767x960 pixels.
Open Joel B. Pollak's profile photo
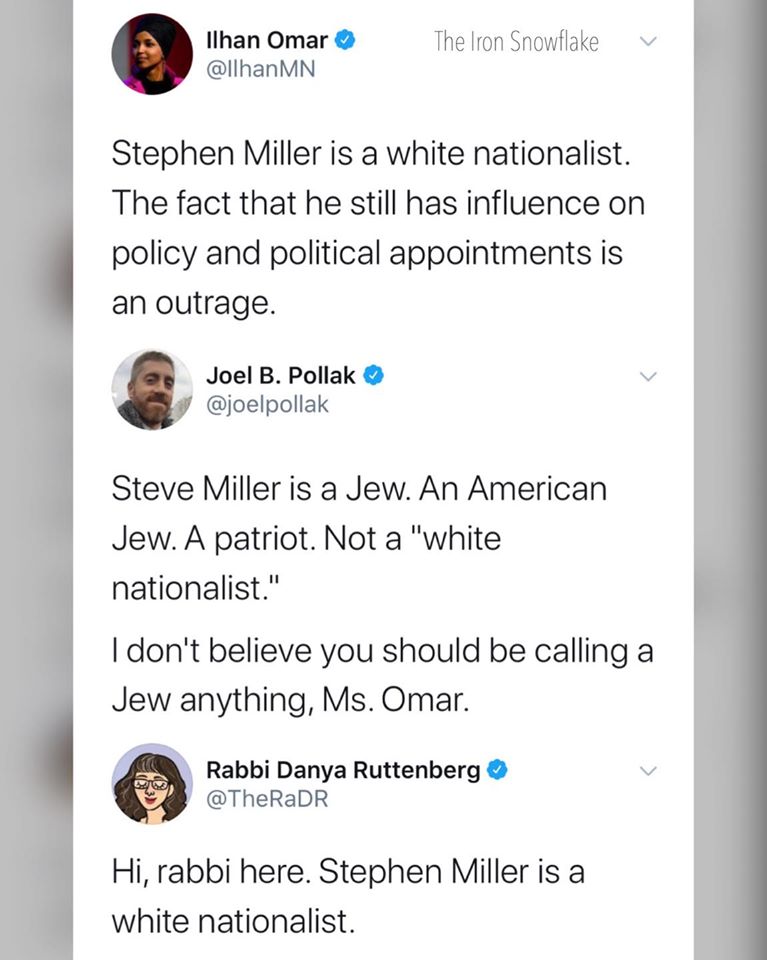tap(151, 389)
